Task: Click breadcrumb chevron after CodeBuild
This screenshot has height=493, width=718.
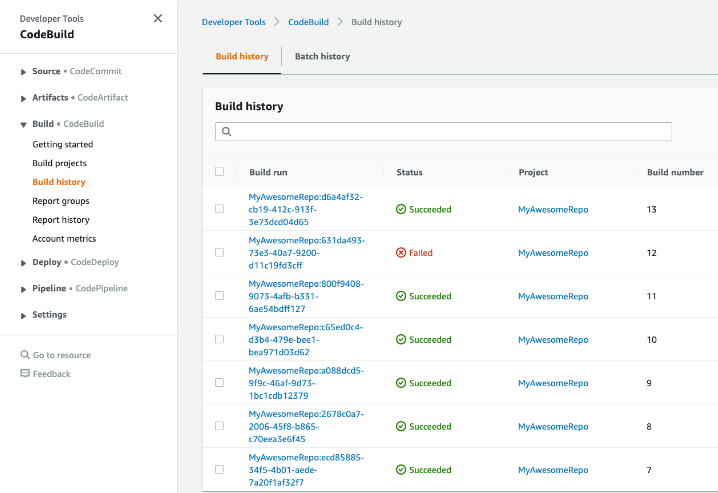Action: click(x=340, y=22)
